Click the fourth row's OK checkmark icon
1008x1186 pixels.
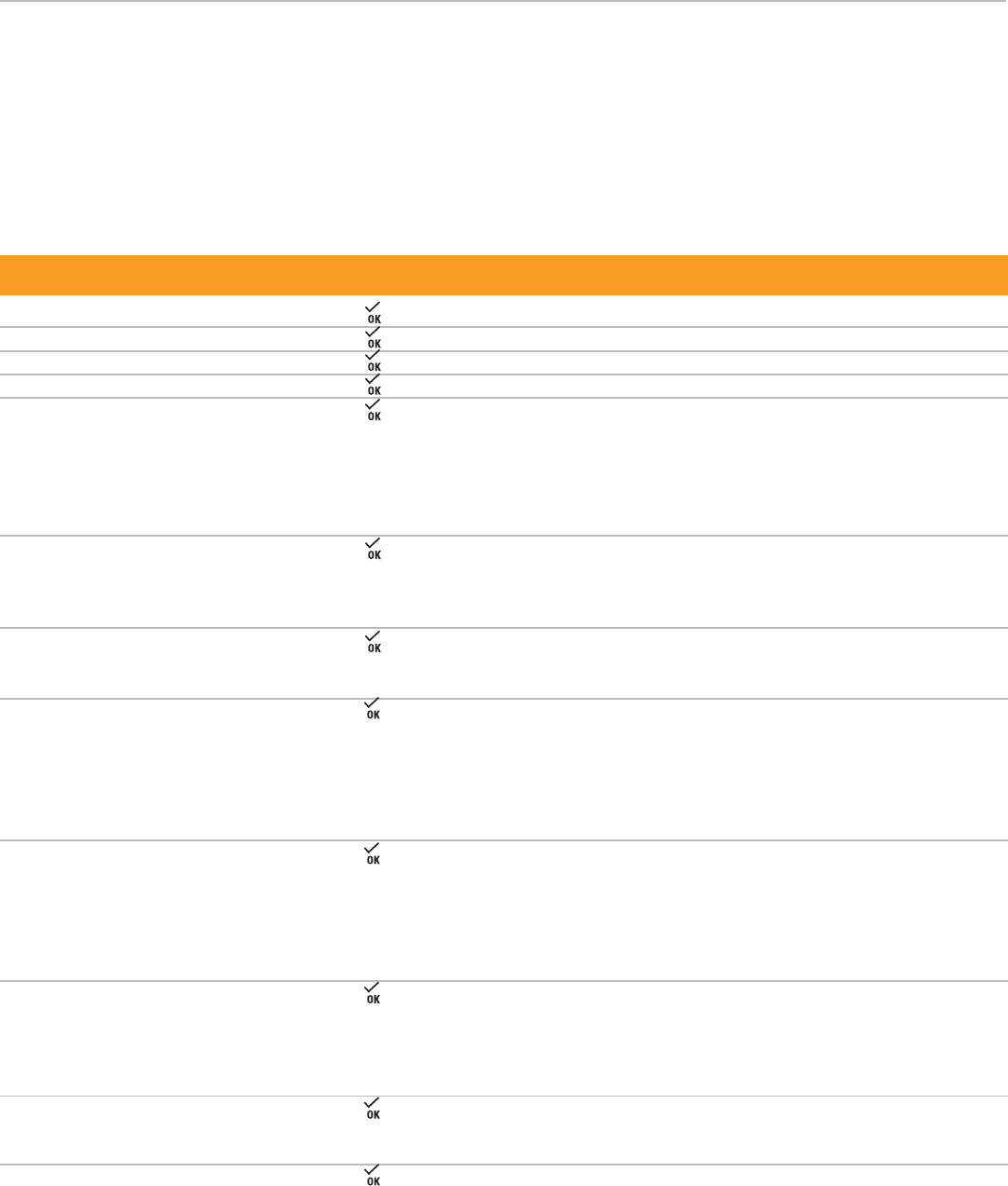tap(374, 385)
